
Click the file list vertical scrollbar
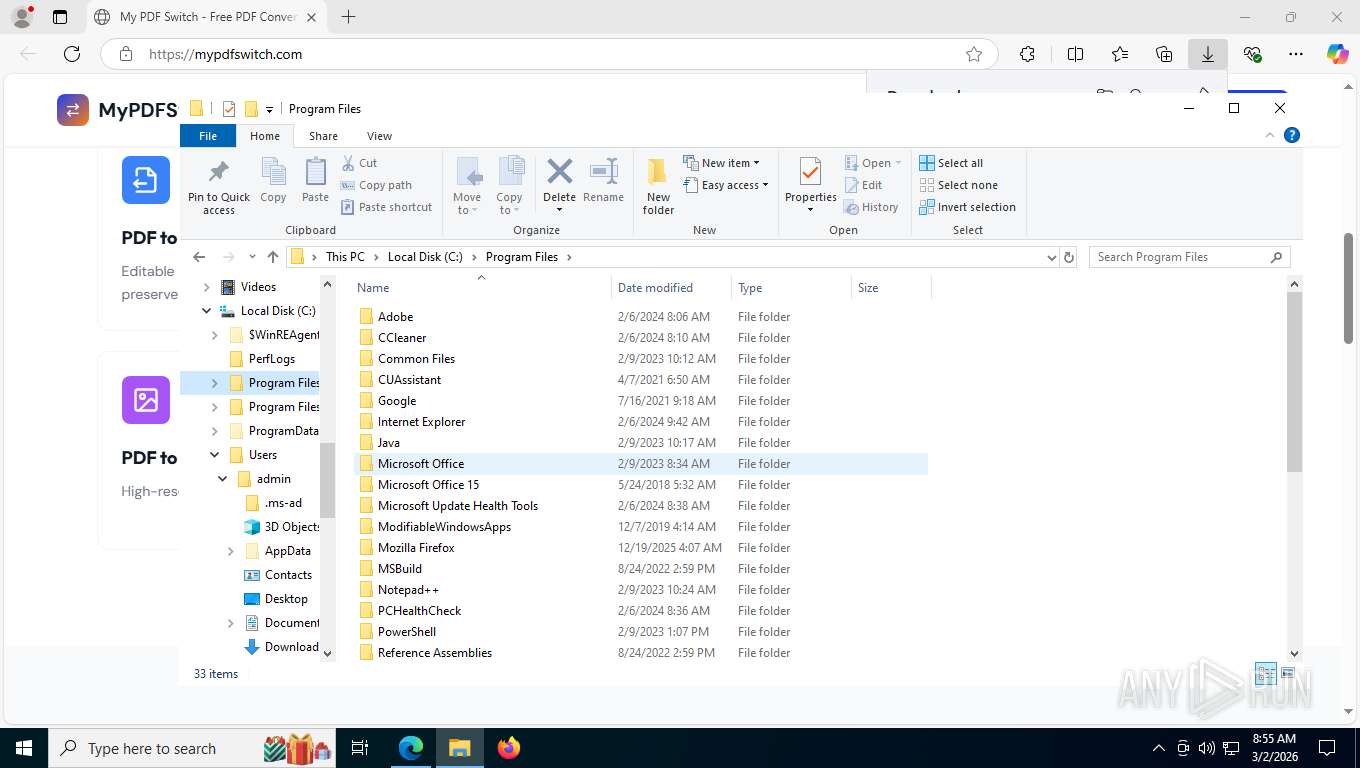[1295, 383]
